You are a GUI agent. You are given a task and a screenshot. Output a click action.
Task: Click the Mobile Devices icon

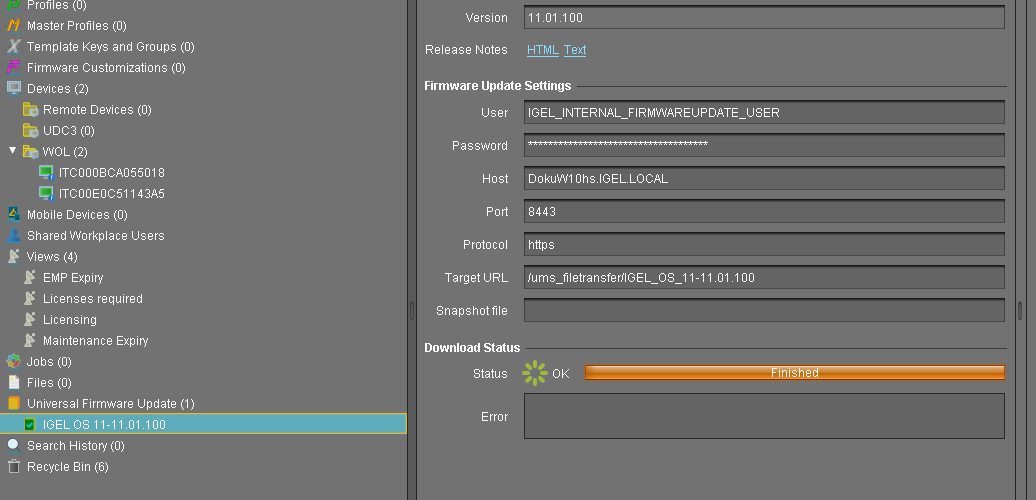click(14, 215)
